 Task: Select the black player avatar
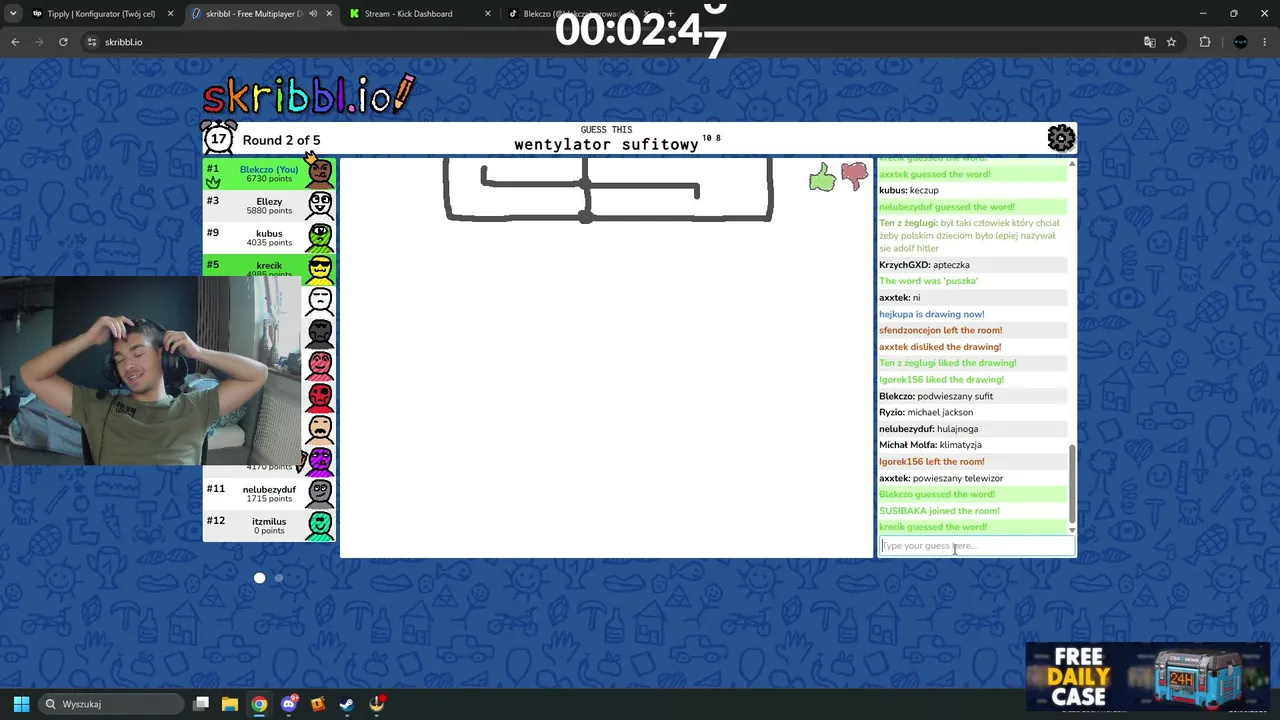tap(320, 333)
